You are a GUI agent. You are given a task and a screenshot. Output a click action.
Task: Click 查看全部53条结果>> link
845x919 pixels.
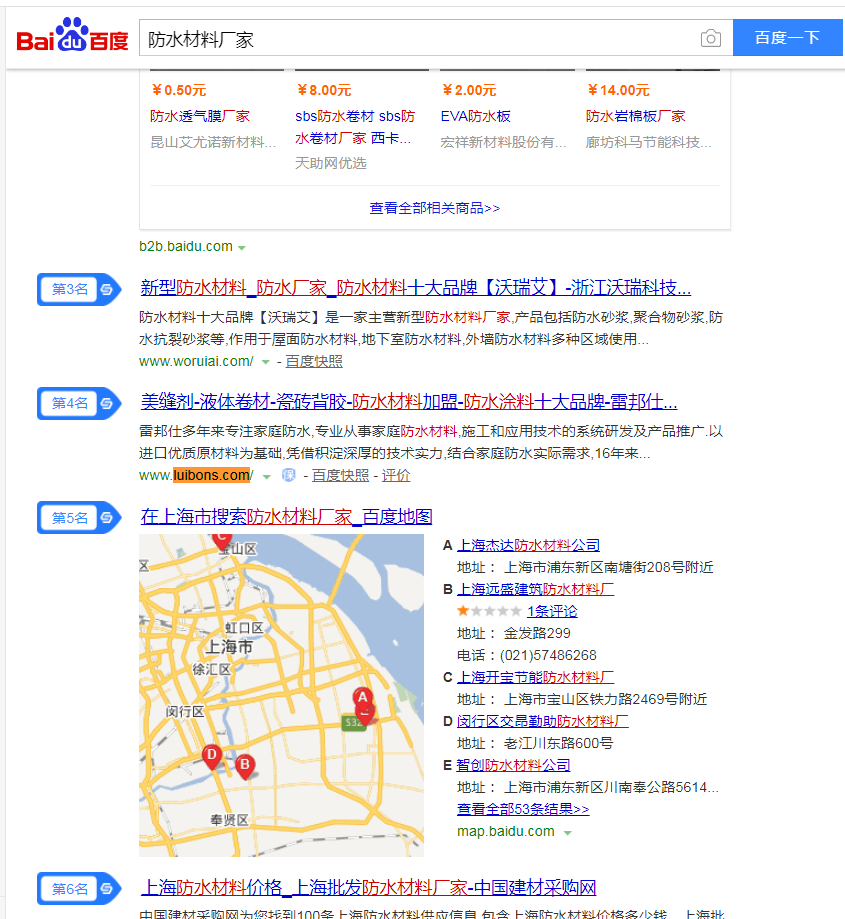pyautogui.click(x=523, y=809)
